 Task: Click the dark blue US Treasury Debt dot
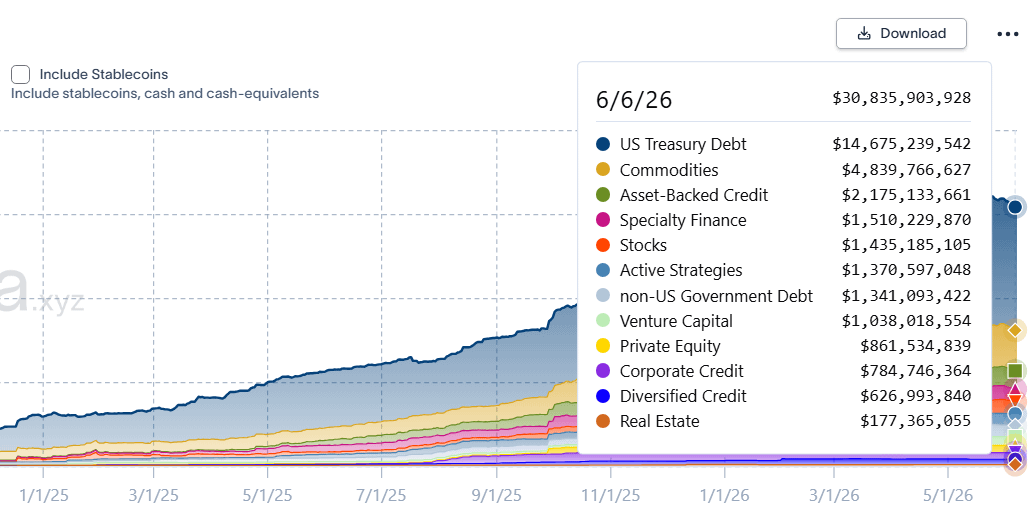603,144
